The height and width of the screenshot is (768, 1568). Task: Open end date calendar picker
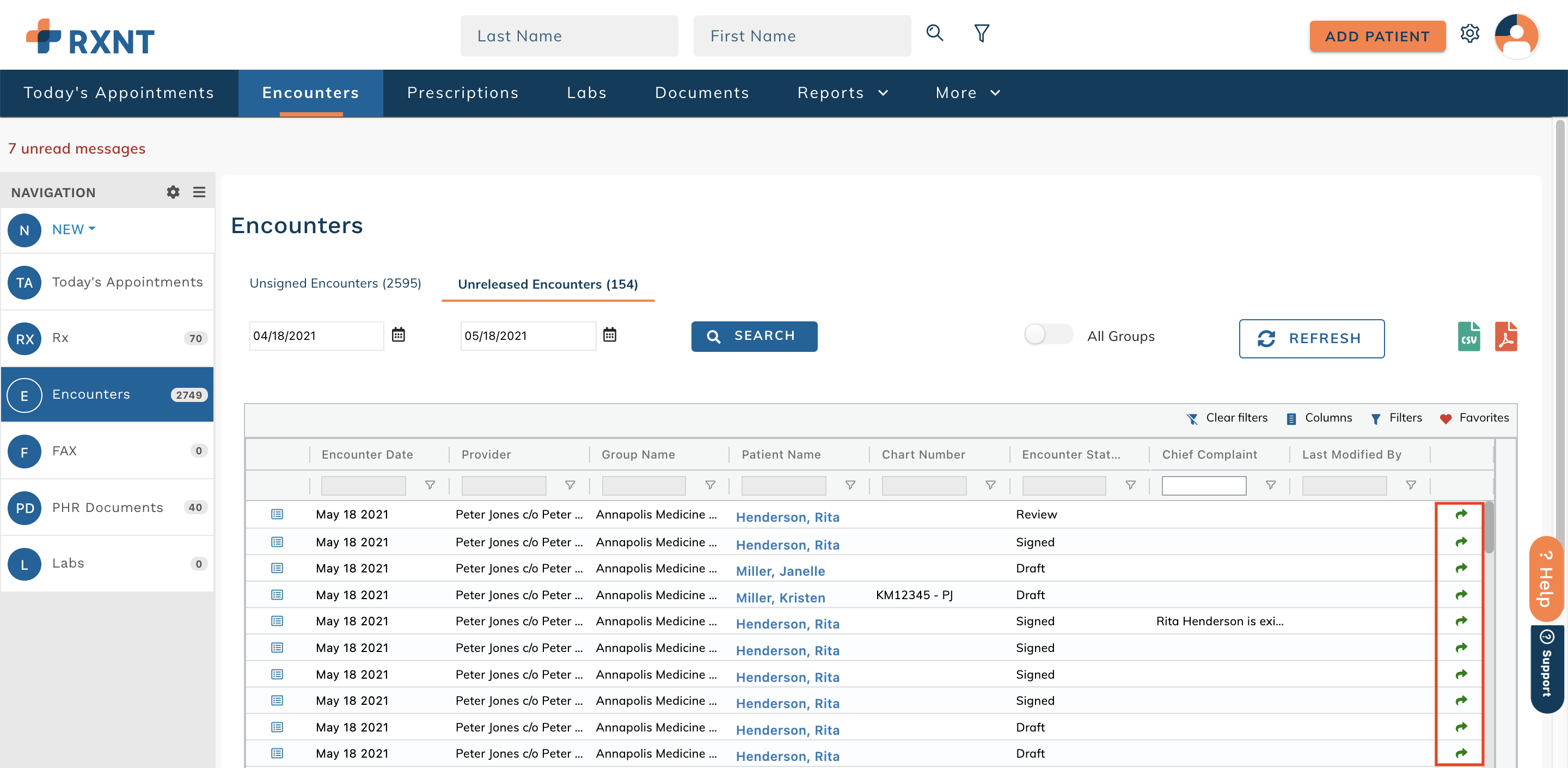[609, 335]
